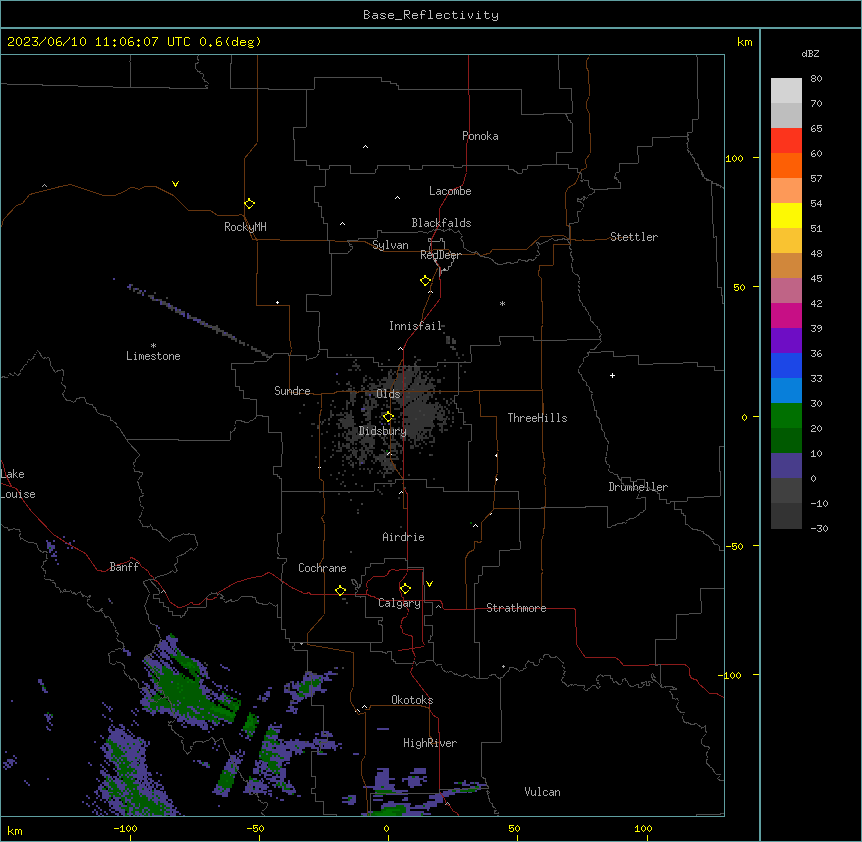Click the 45 value in the dBZ legend

coord(816,278)
